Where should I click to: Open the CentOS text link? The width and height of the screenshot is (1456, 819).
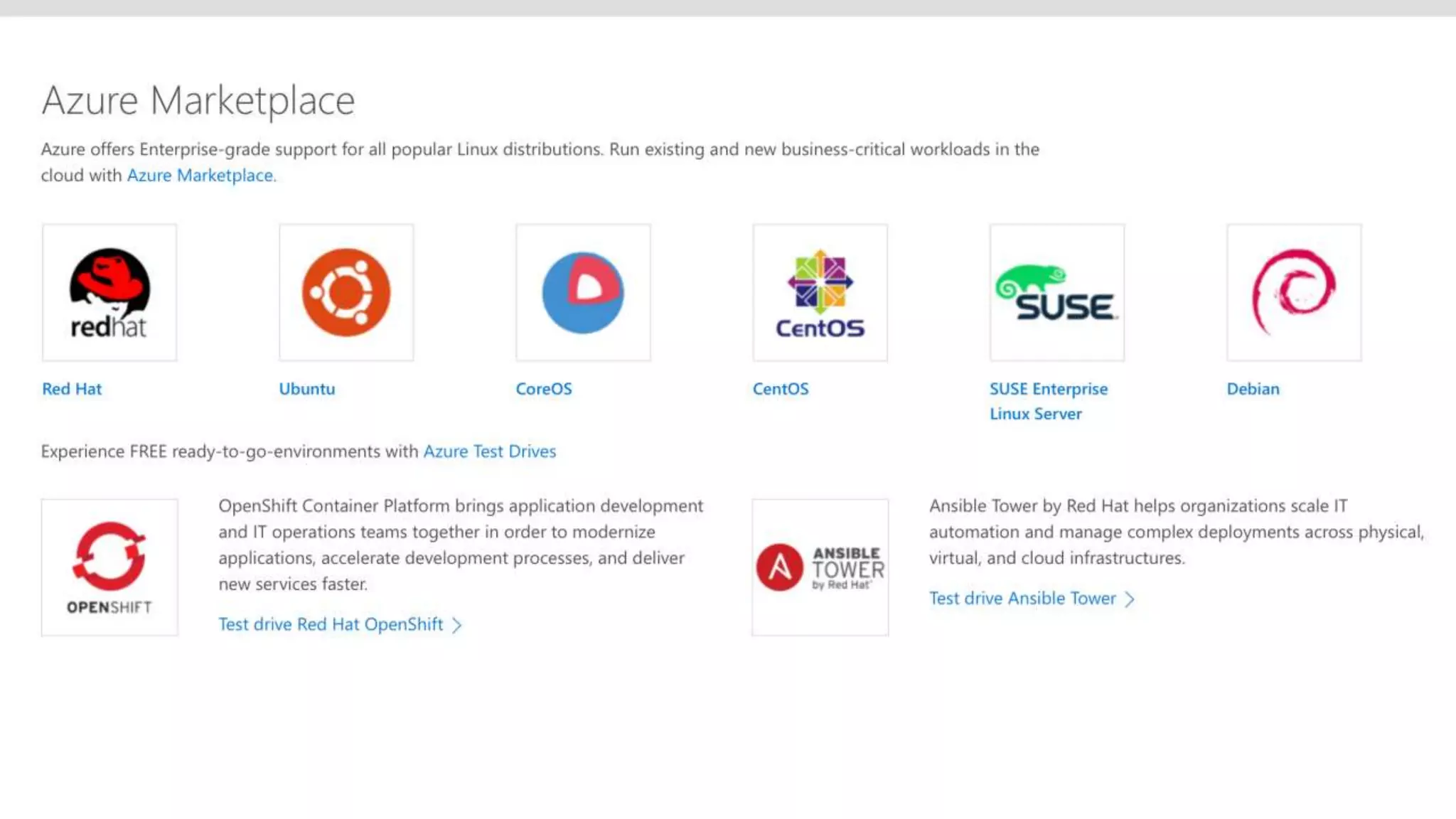point(780,389)
